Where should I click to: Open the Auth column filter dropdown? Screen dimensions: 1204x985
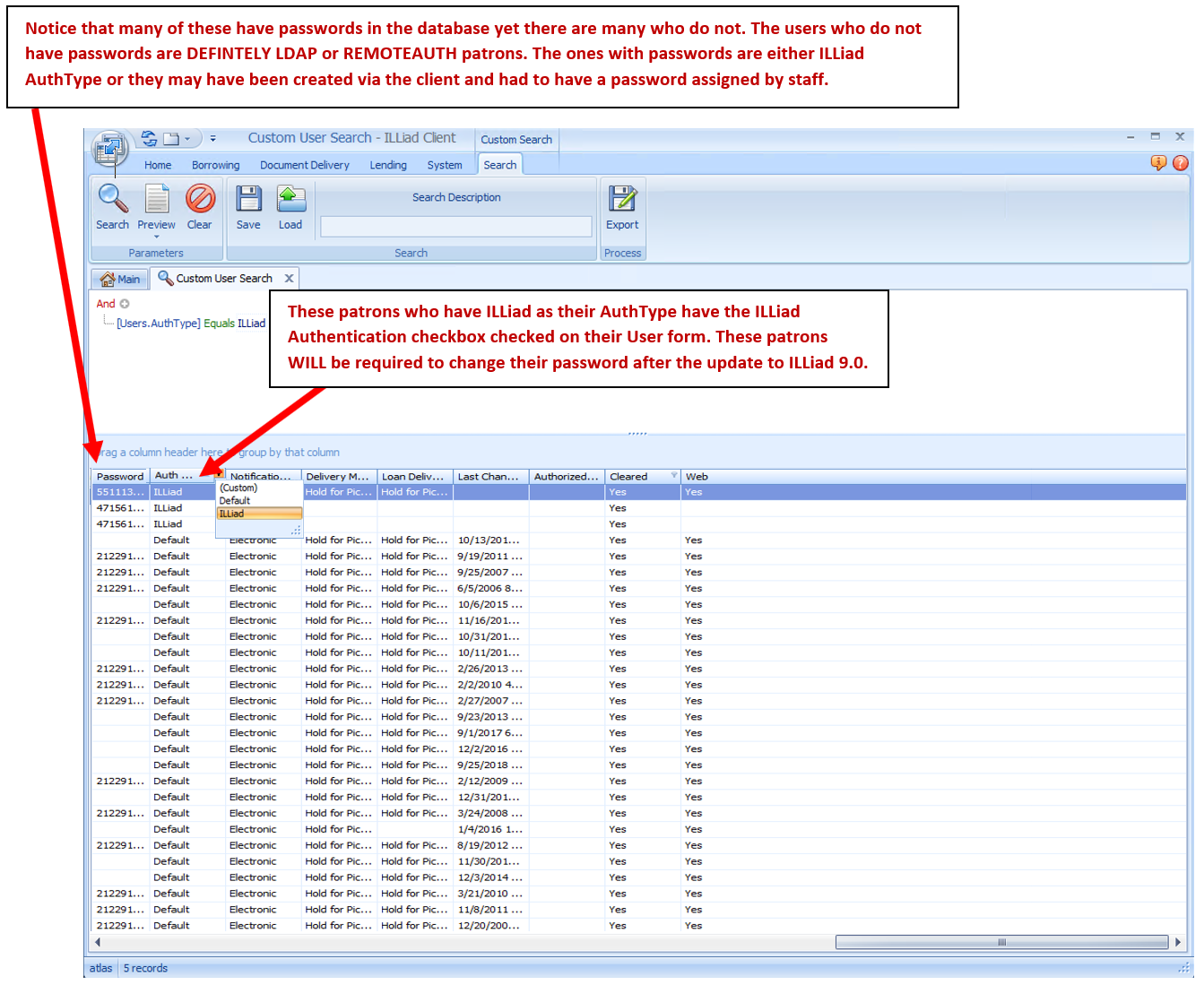point(218,476)
